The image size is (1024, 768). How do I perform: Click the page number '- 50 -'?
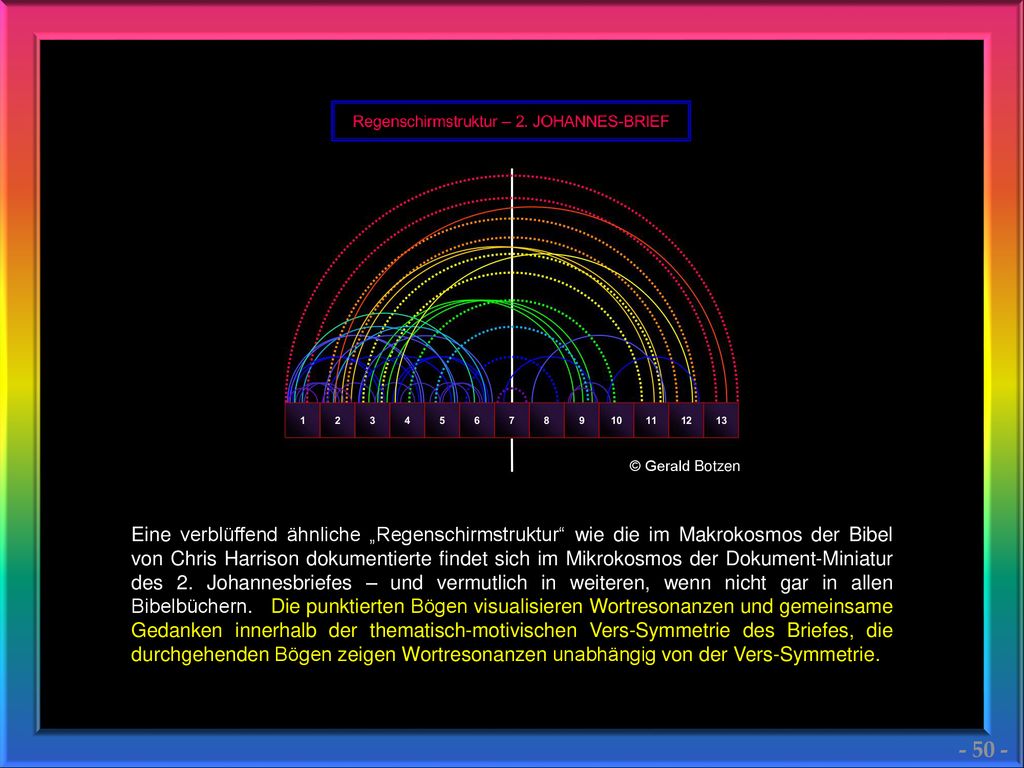click(983, 749)
